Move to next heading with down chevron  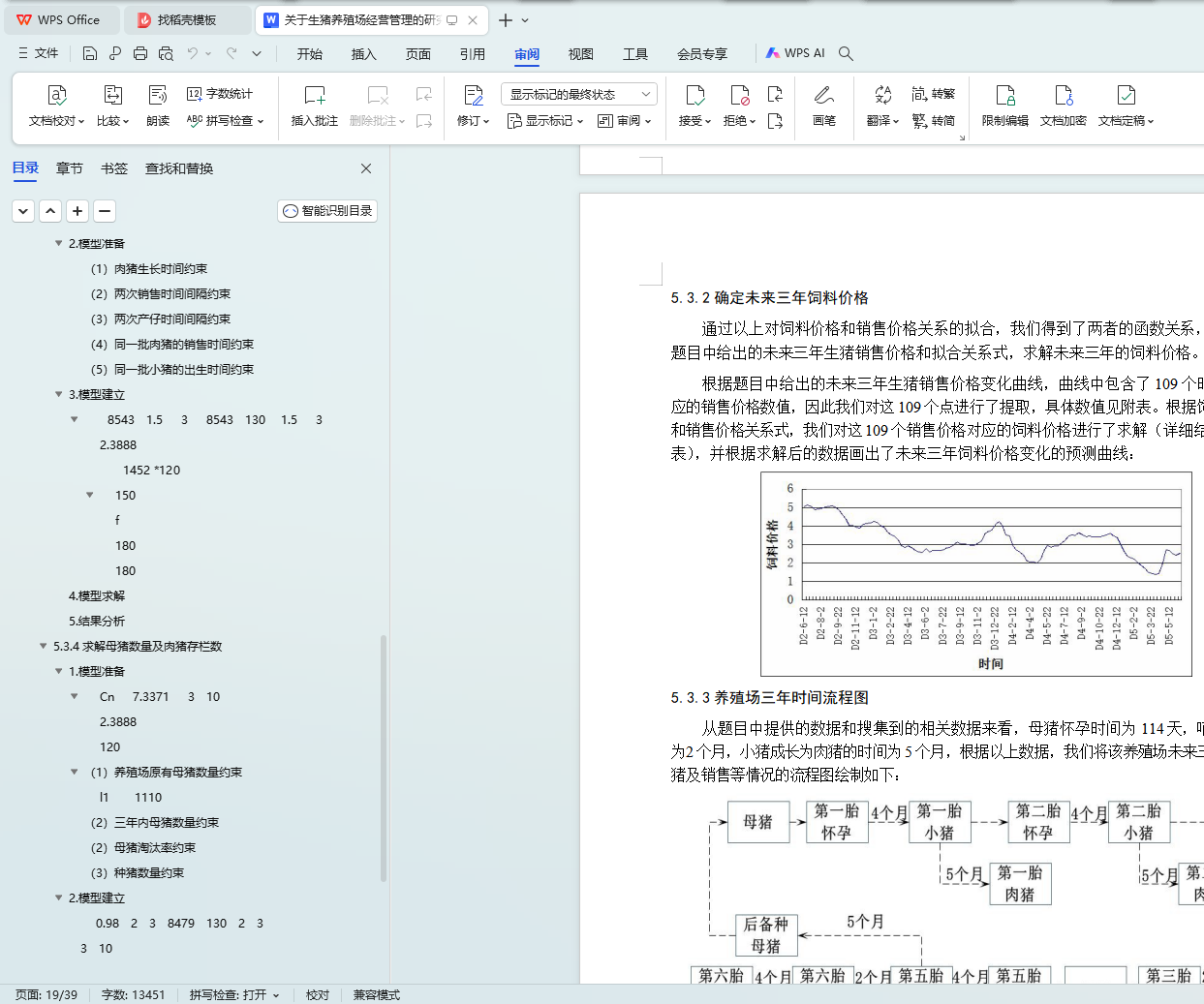click(x=23, y=210)
